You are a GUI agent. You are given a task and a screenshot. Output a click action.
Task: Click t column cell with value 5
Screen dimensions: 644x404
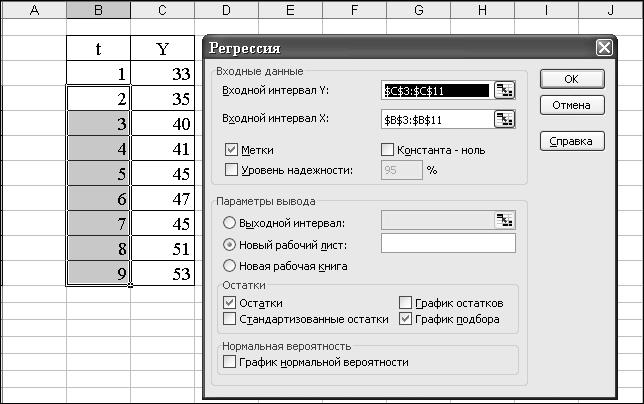(99, 174)
